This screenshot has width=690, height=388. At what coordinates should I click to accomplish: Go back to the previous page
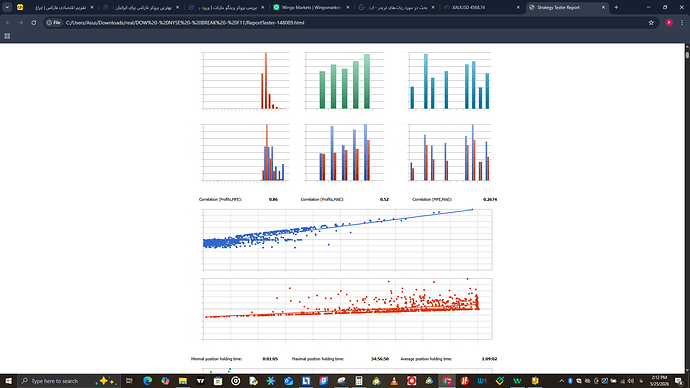coord(8,22)
